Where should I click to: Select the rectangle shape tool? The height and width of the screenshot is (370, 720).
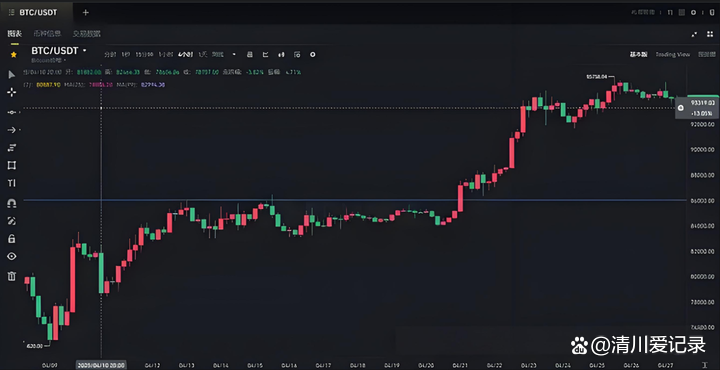tap(12, 165)
